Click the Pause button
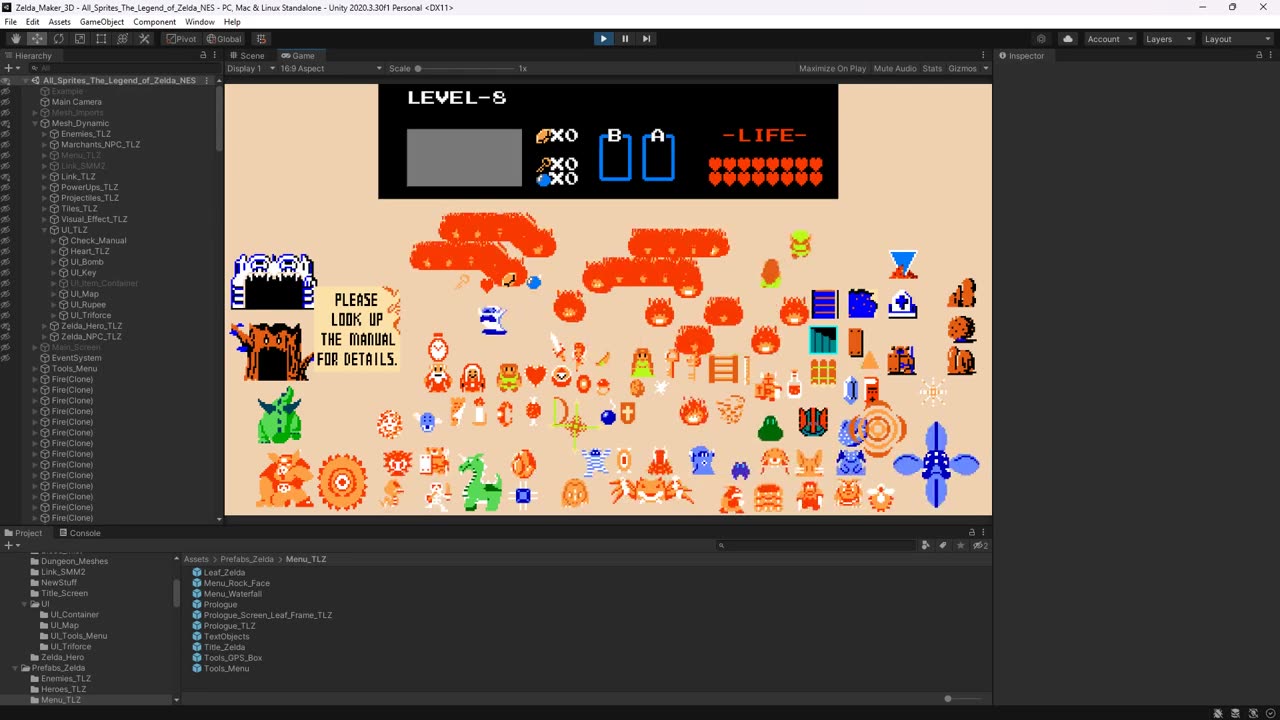This screenshot has height=720, width=1280. (625, 39)
